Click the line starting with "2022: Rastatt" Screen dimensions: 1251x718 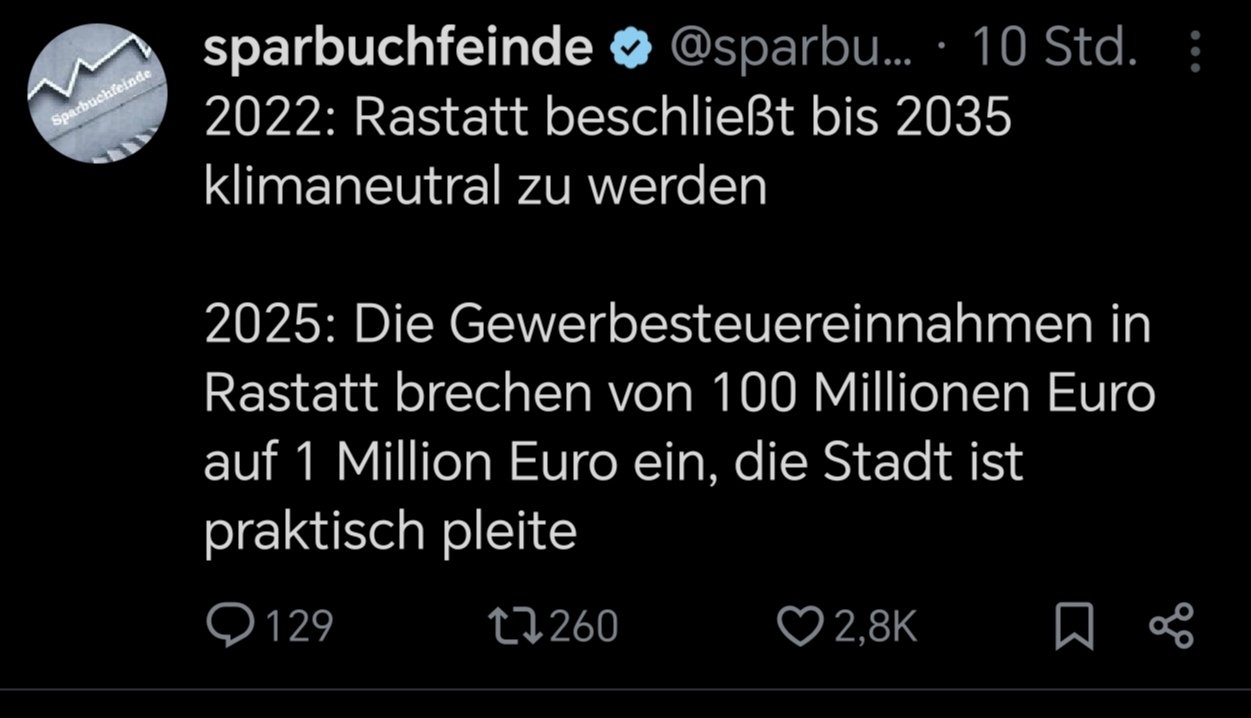[x=607, y=119]
